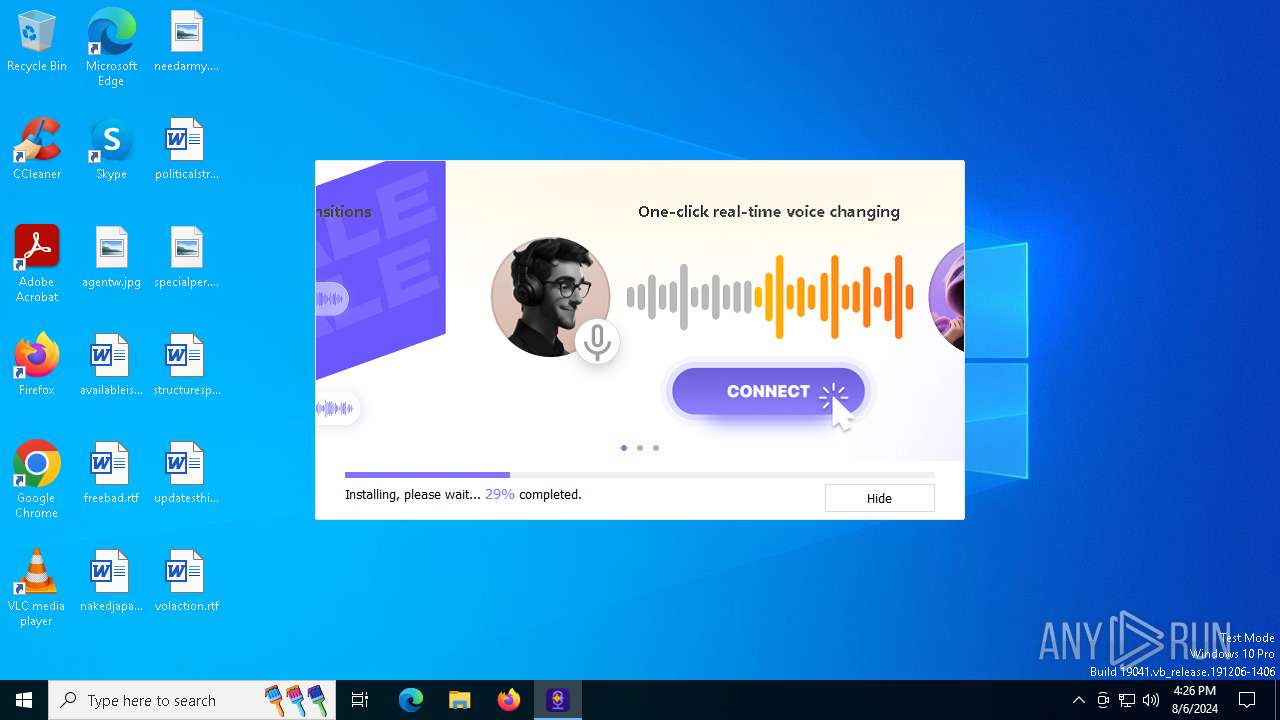Open the nakedjapa Word document
The image size is (1280, 720).
tap(111, 582)
